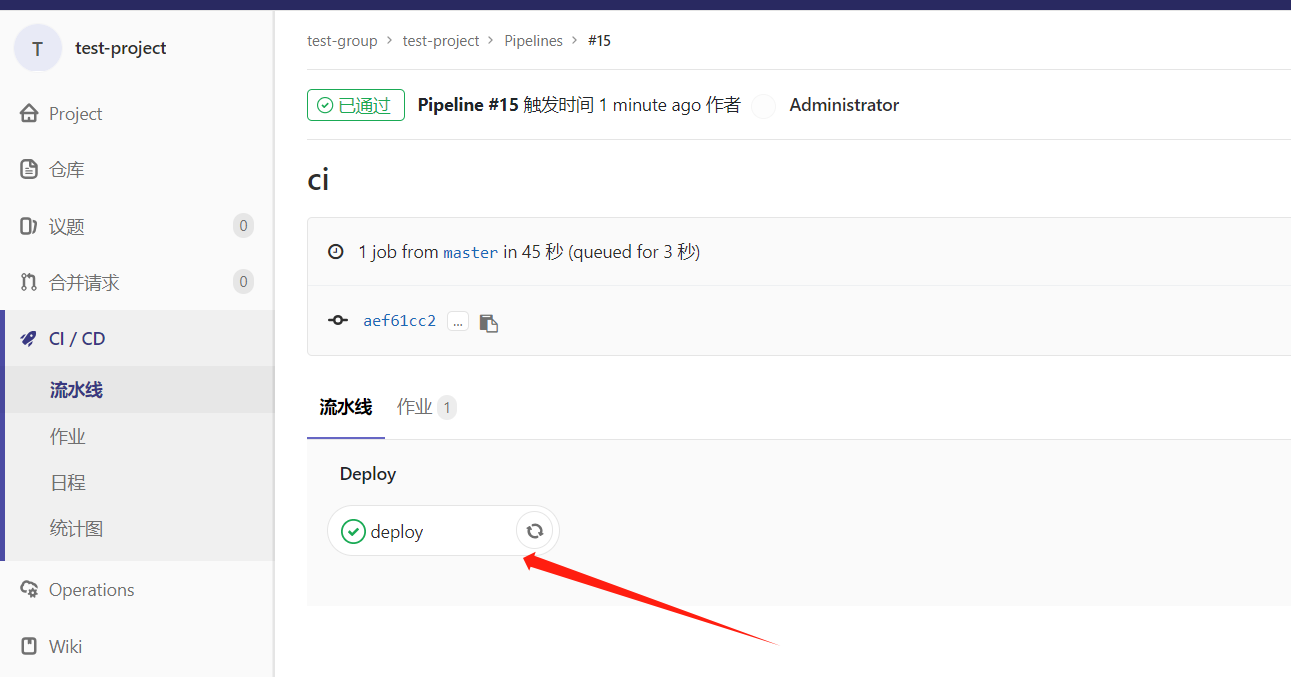Click the 已通过 passed status badge

[x=355, y=105]
